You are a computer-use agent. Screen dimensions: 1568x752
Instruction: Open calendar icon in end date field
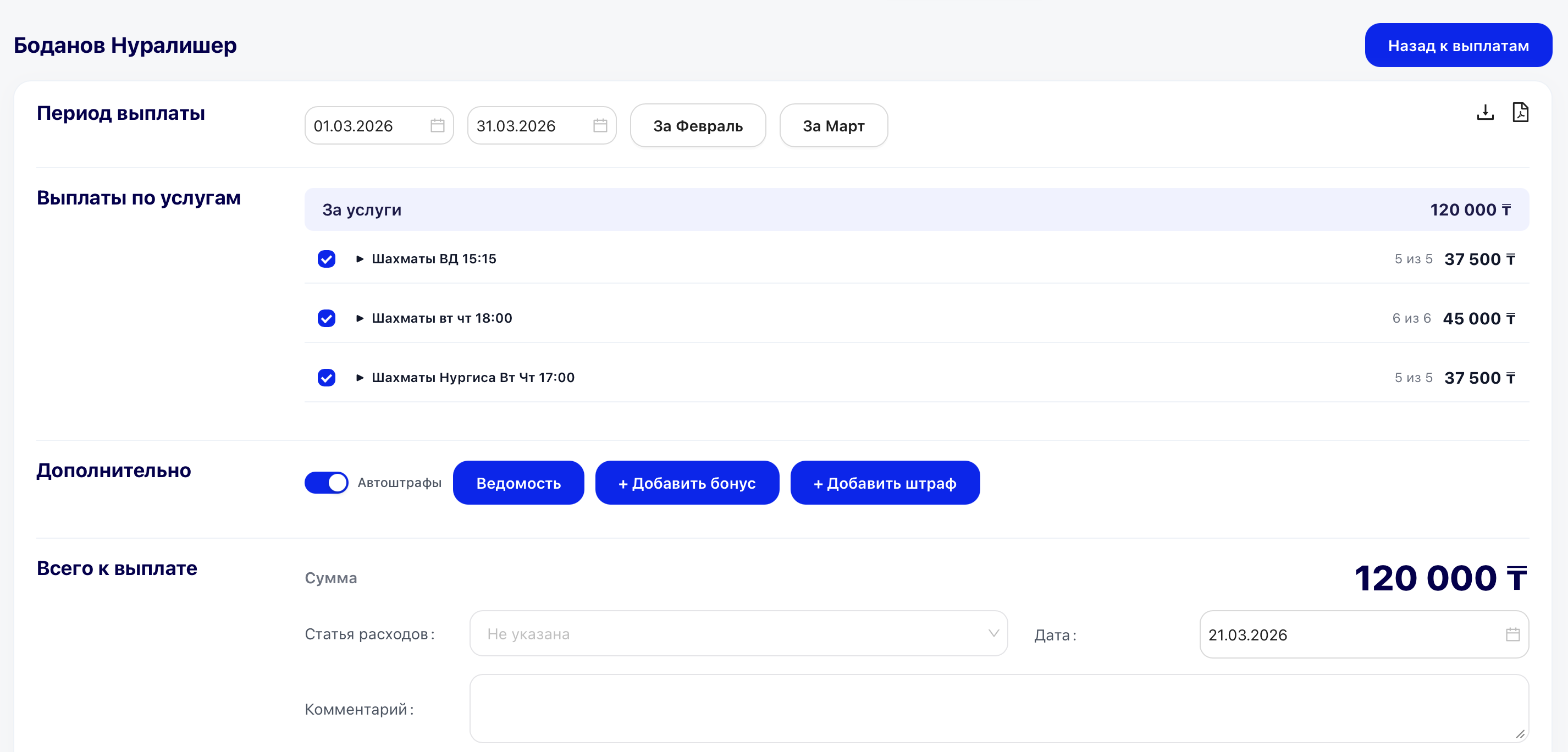coord(600,126)
